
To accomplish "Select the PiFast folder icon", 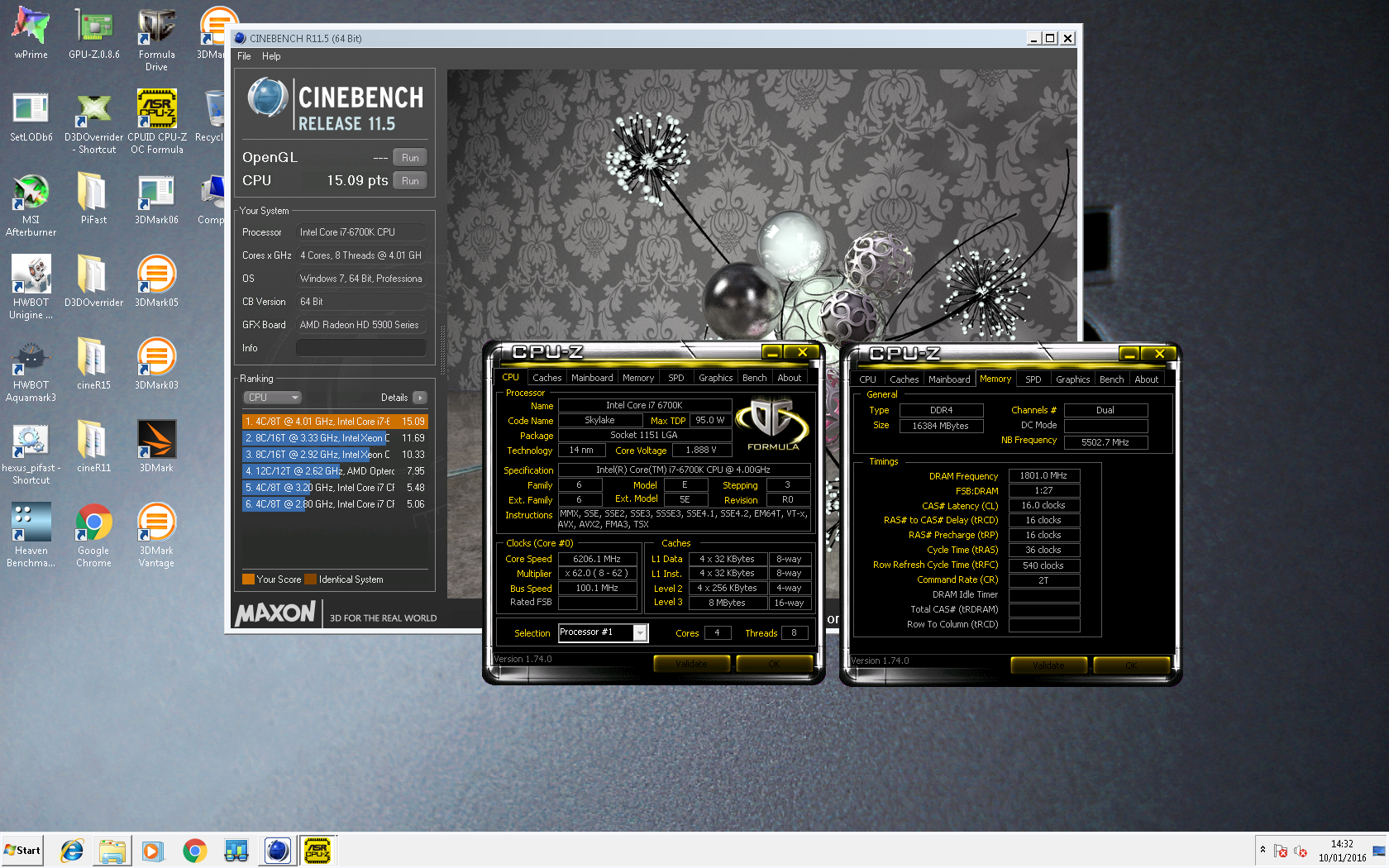I will point(93,198).
